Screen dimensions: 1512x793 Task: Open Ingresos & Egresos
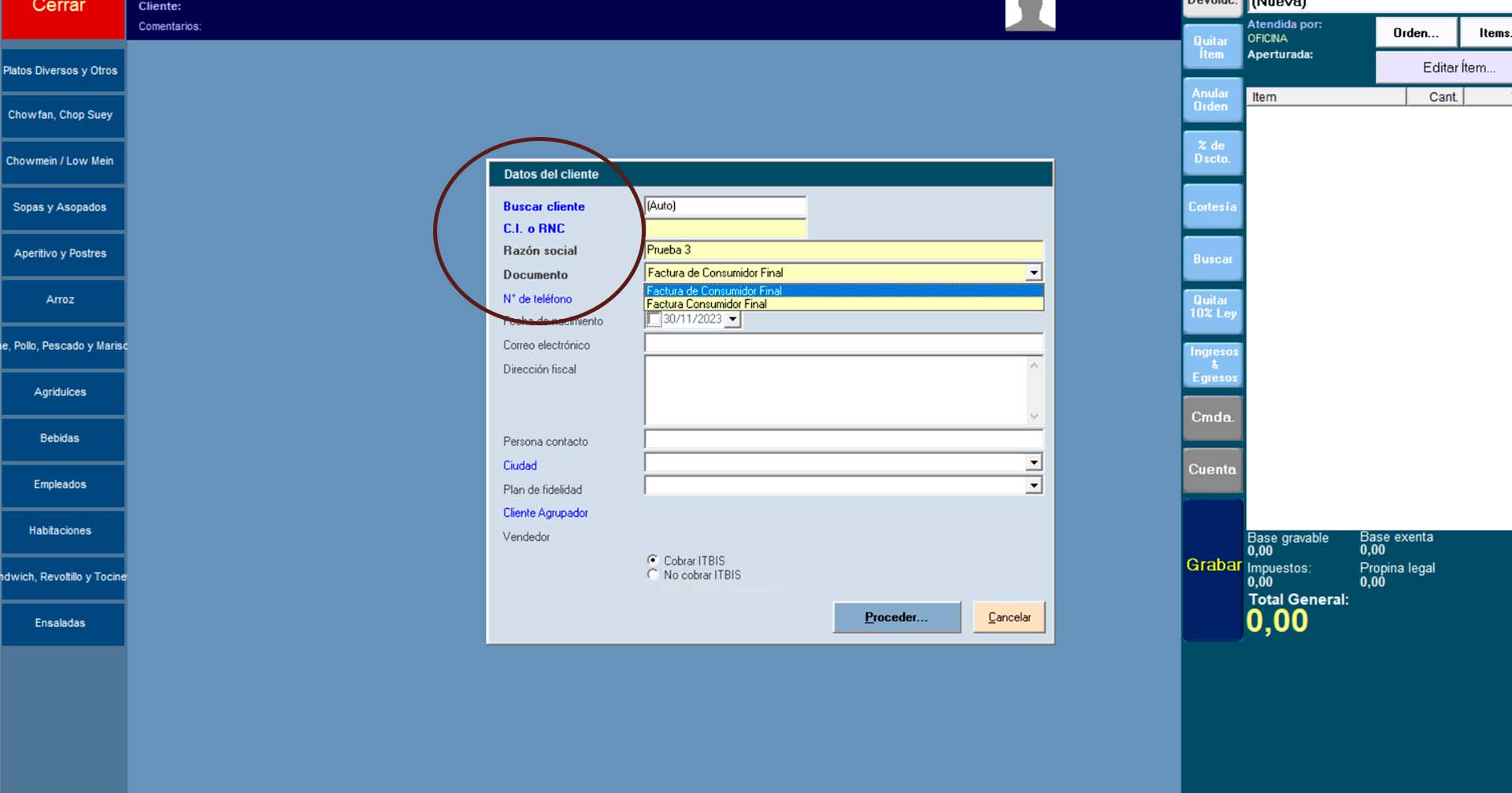coord(1213,365)
